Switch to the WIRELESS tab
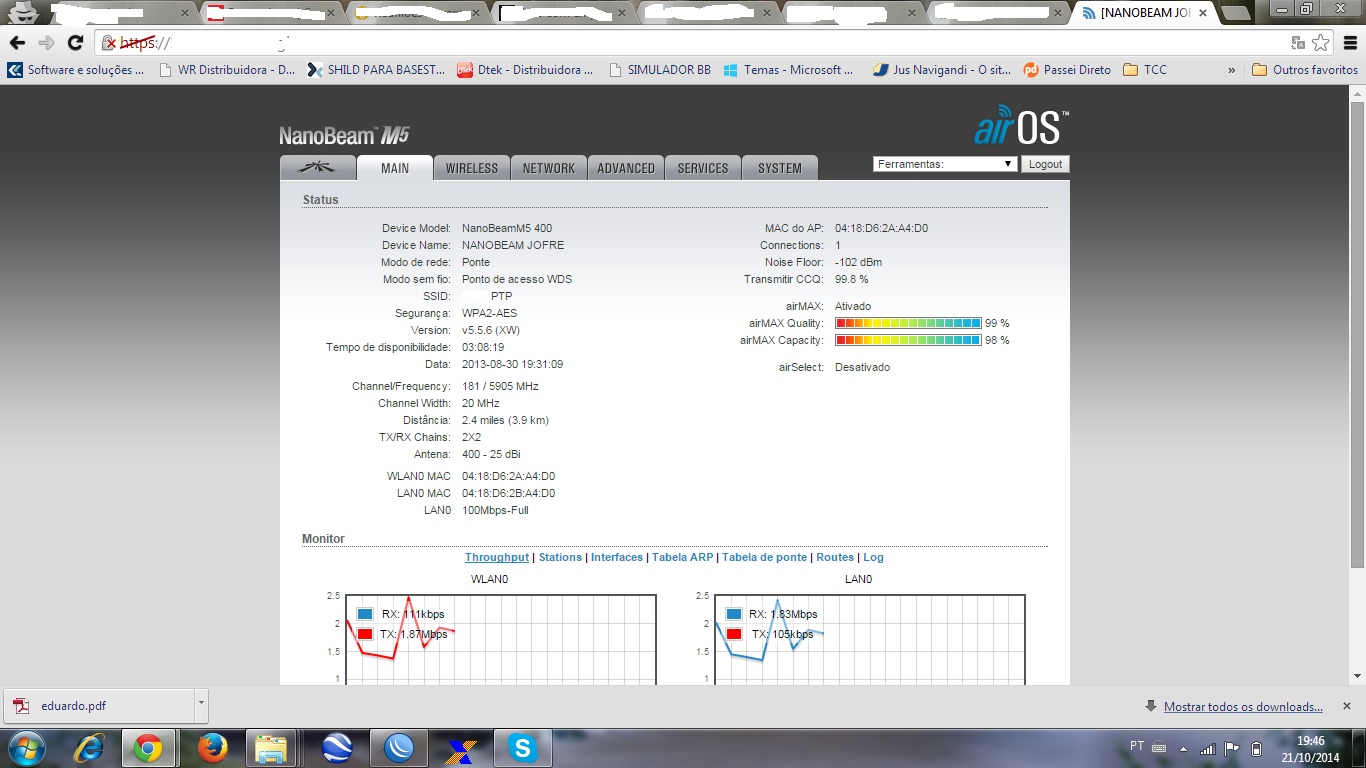 (x=472, y=168)
